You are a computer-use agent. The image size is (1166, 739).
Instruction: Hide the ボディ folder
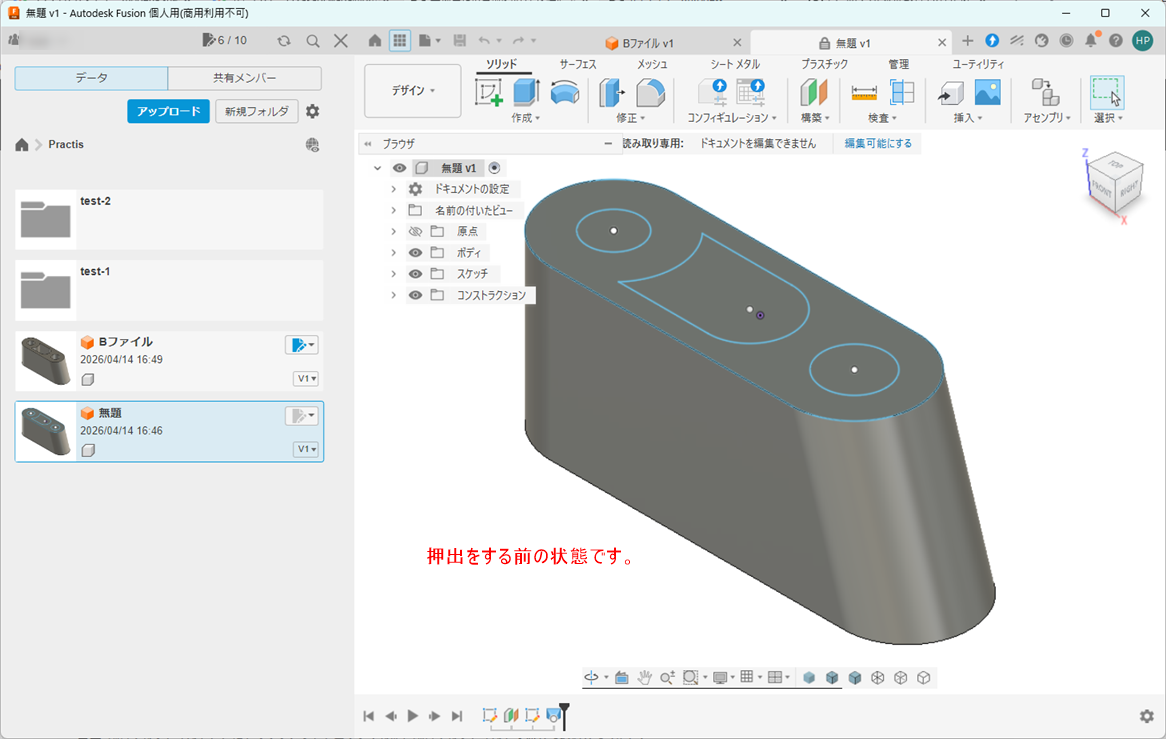[x=416, y=253]
